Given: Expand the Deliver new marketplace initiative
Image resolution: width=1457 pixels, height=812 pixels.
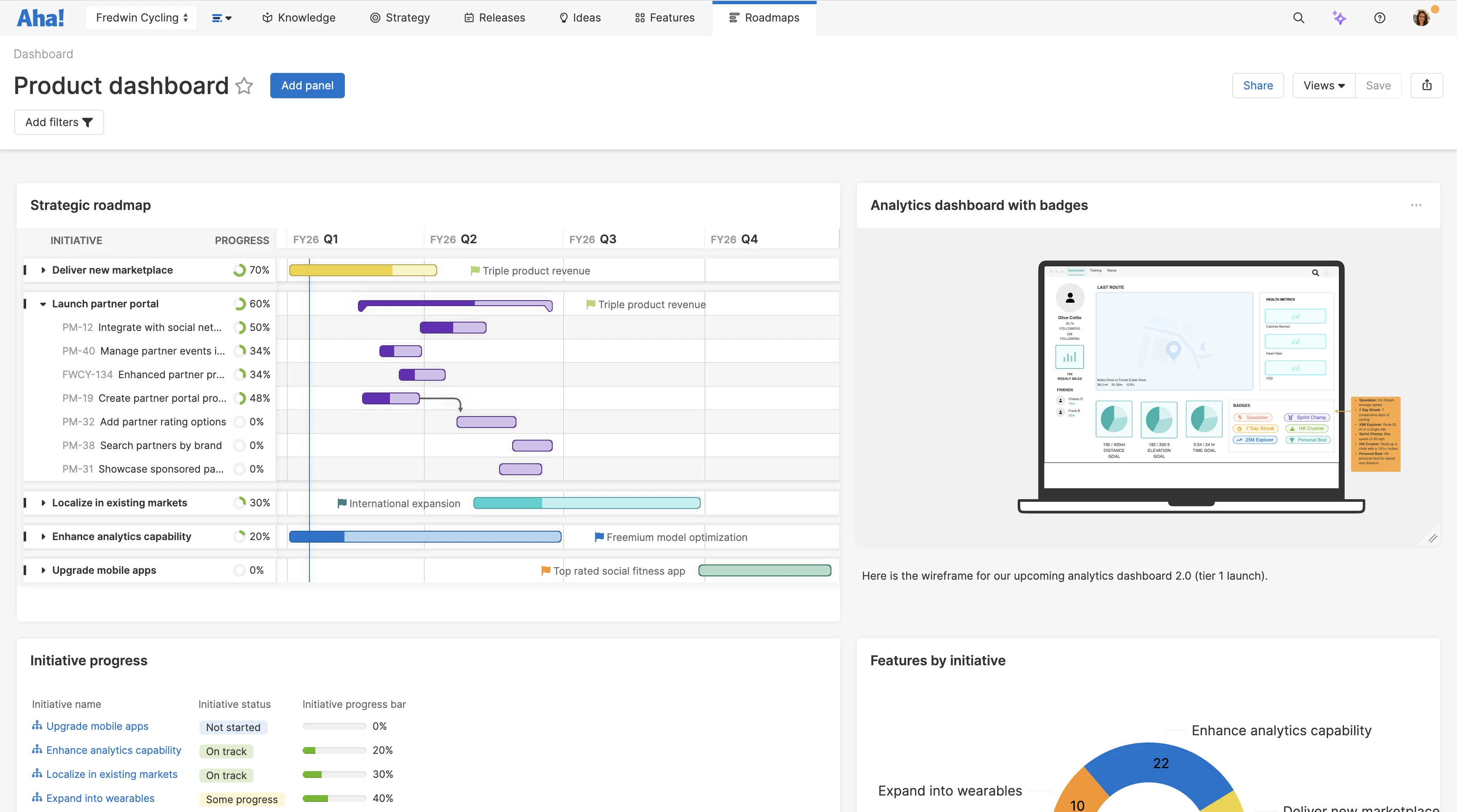Looking at the screenshot, I should click(x=43, y=270).
